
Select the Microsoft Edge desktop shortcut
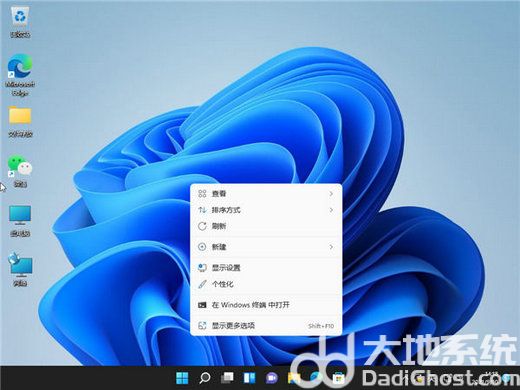[20, 75]
